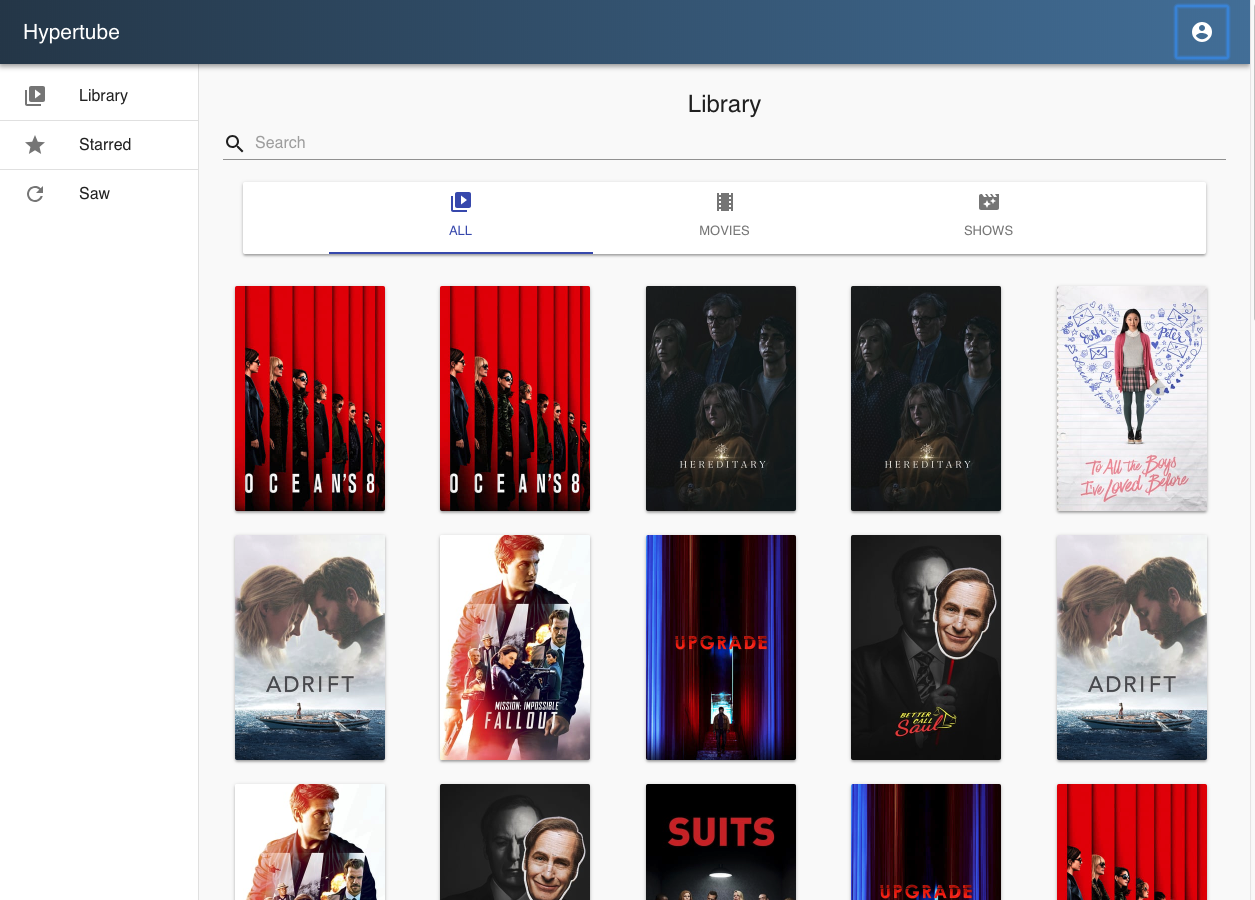Click the Starred star icon in sidebar
1255x900 pixels.
[35, 145]
